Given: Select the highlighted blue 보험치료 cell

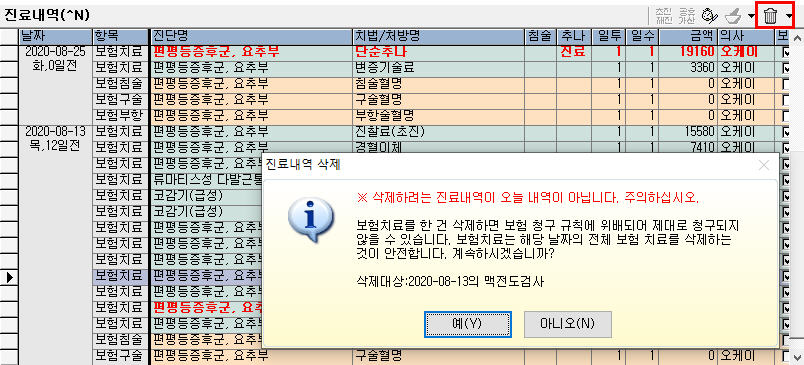Looking at the screenshot, I should click(121, 277).
